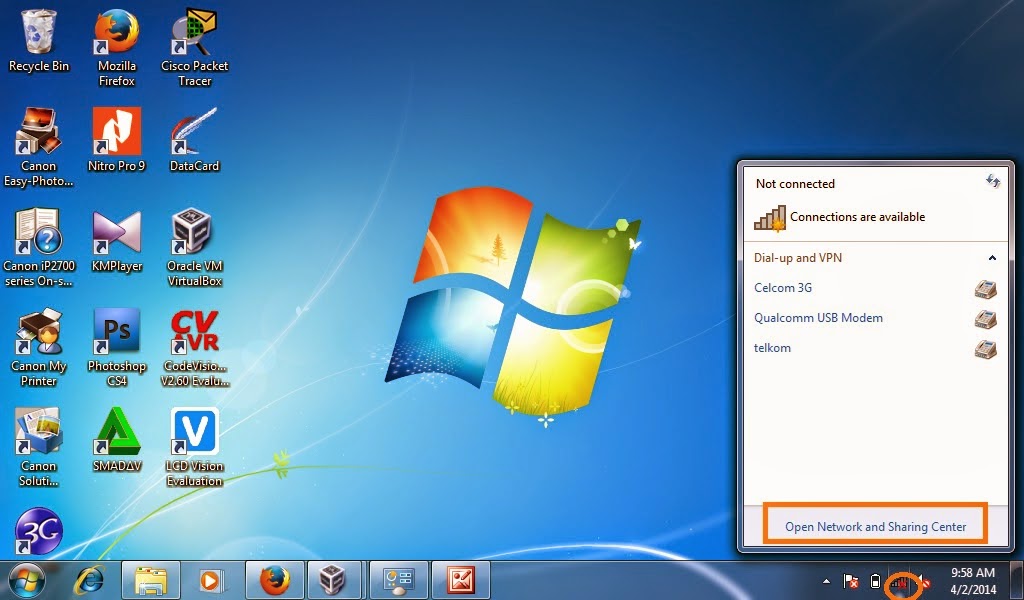This screenshot has width=1024, height=600.
Task: Launch Internet Explorer from the taskbar
Action: (91, 580)
